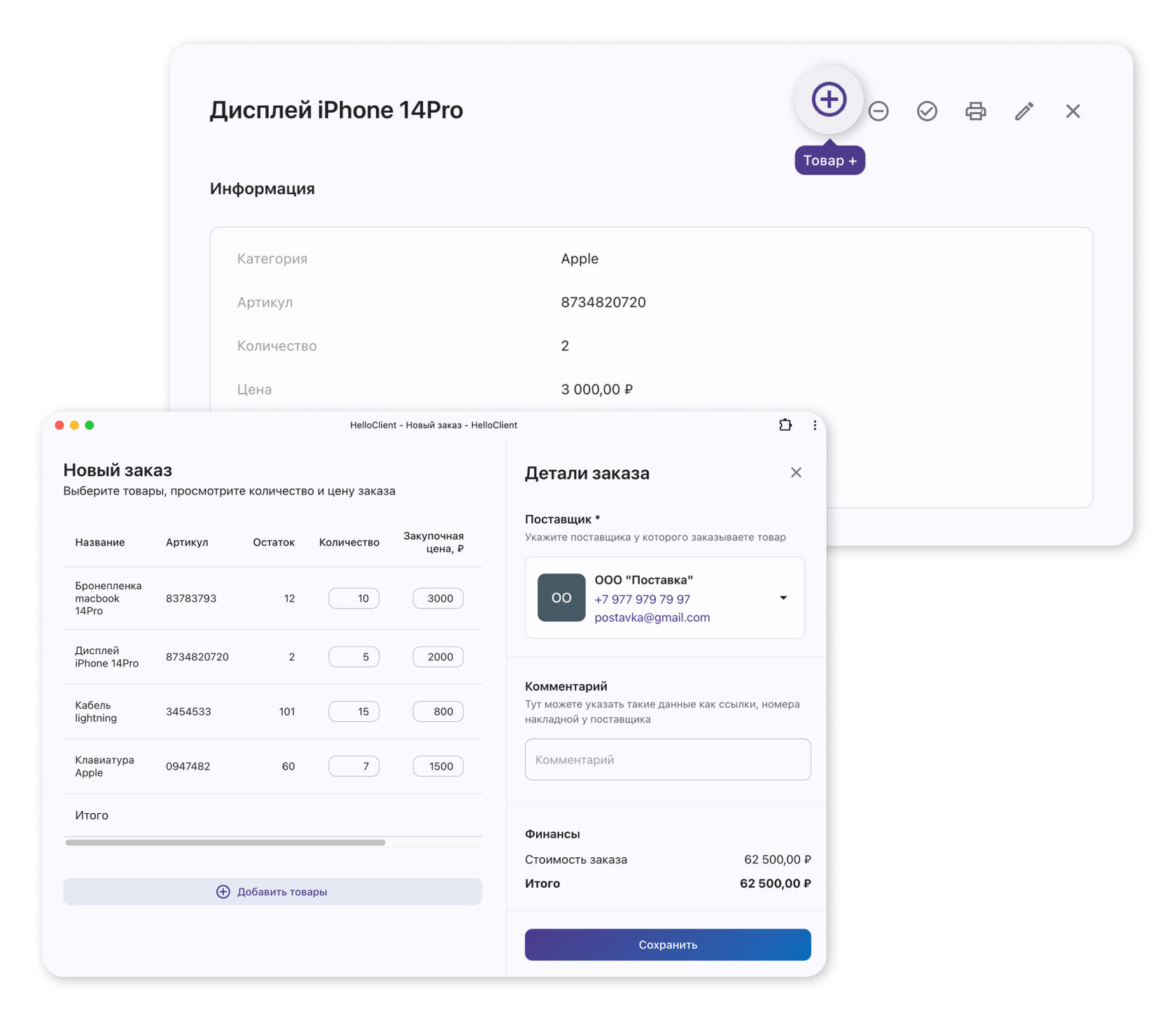Print the Дисплей iPhone 14Pro card
Viewport: 1176px width, 1021px height.
(975, 111)
